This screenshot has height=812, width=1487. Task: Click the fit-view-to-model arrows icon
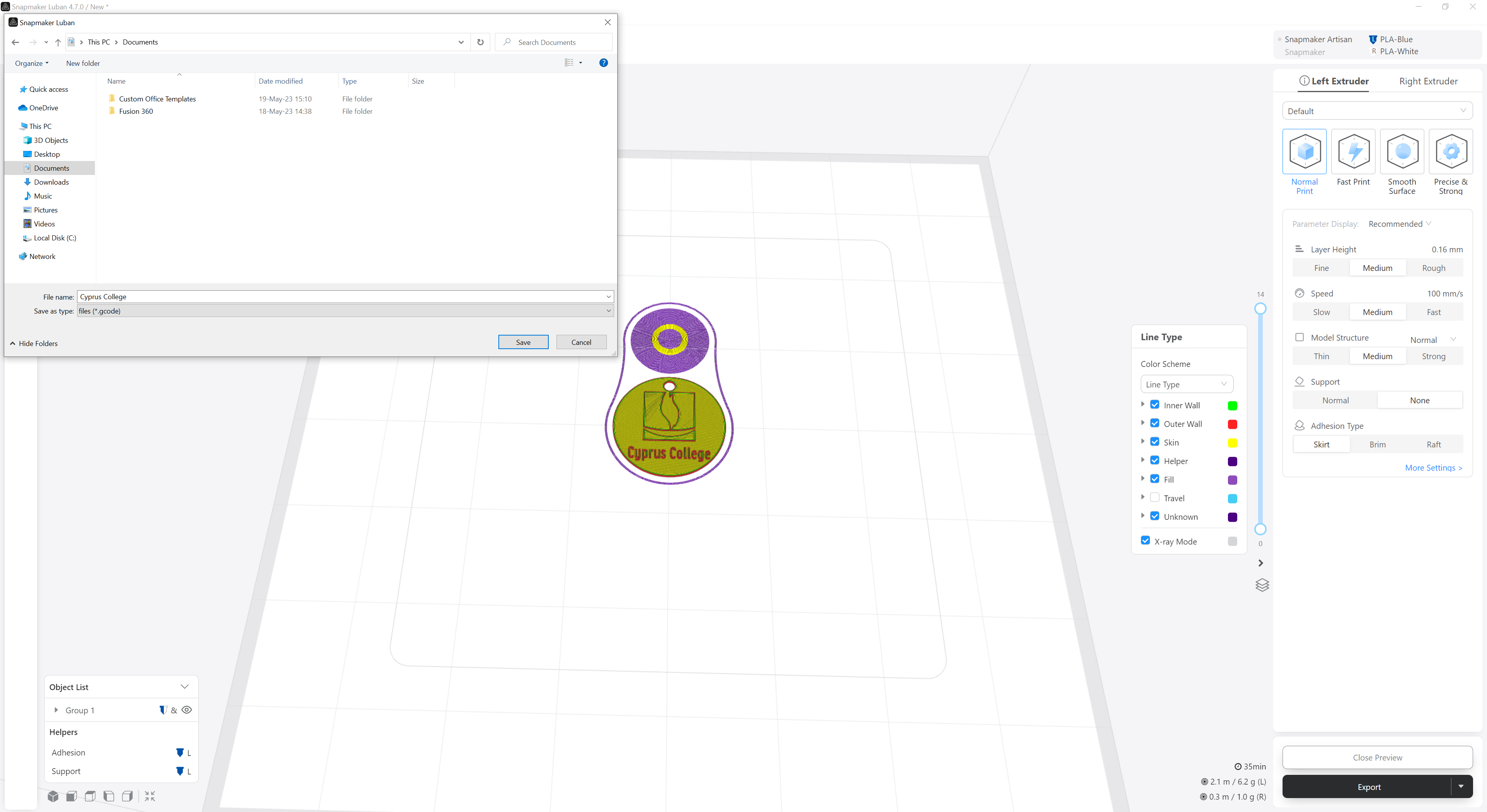(150, 797)
